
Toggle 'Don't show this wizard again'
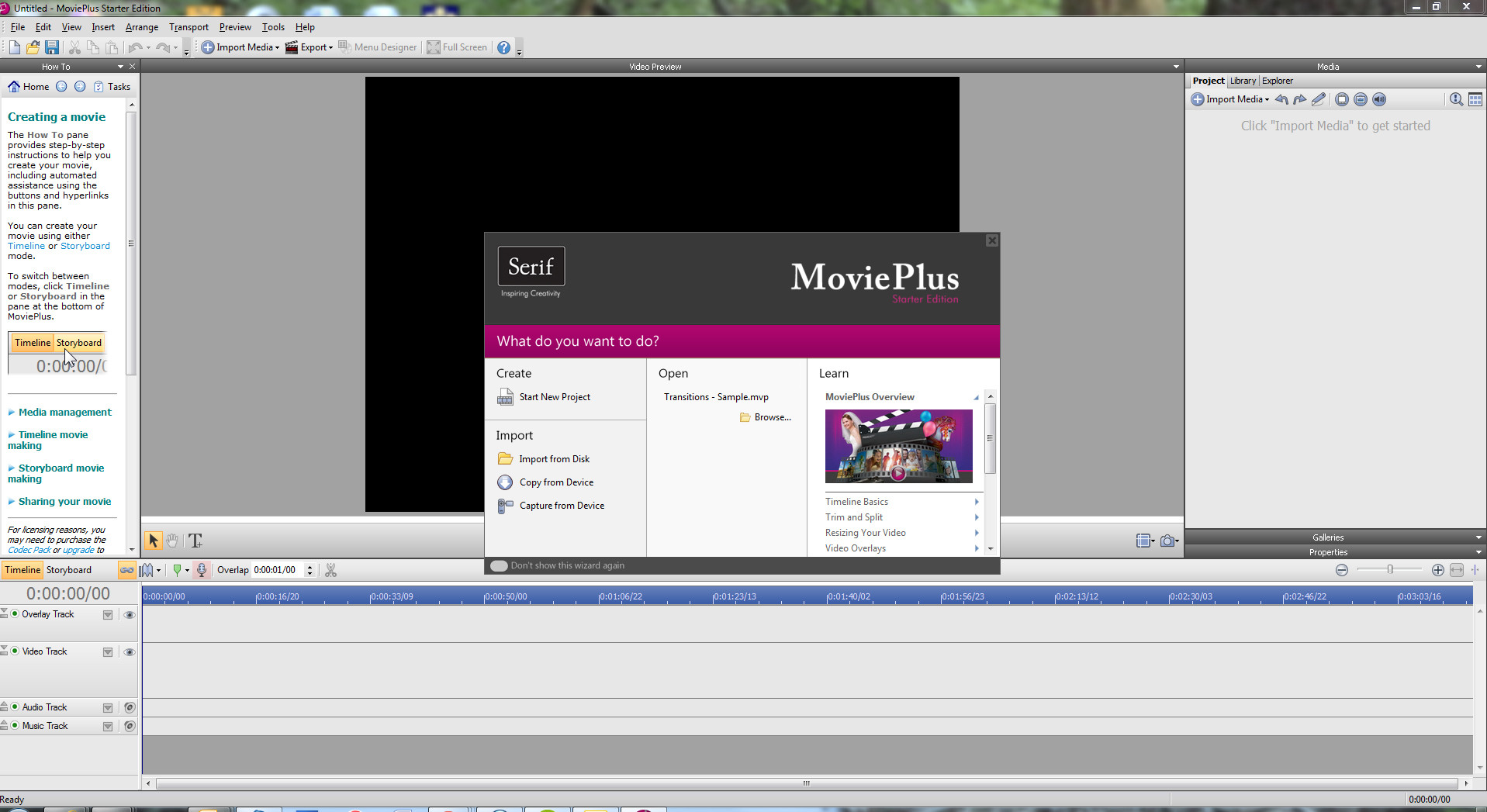(x=499, y=565)
